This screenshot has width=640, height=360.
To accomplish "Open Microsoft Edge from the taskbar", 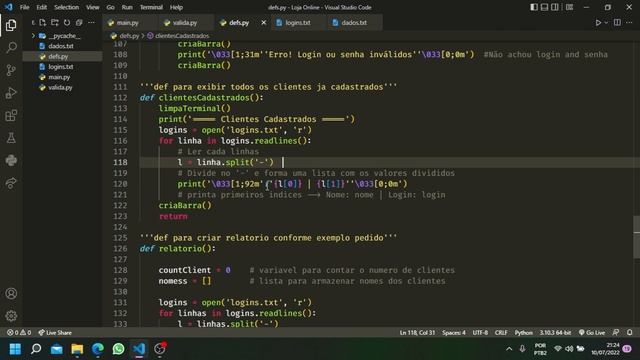I will pyautogui.click(x=98, y=349).
